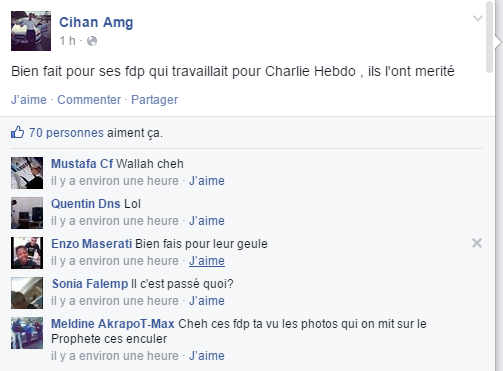Like the post using J'aime
The image size is (503, 371).
(29, 100)
